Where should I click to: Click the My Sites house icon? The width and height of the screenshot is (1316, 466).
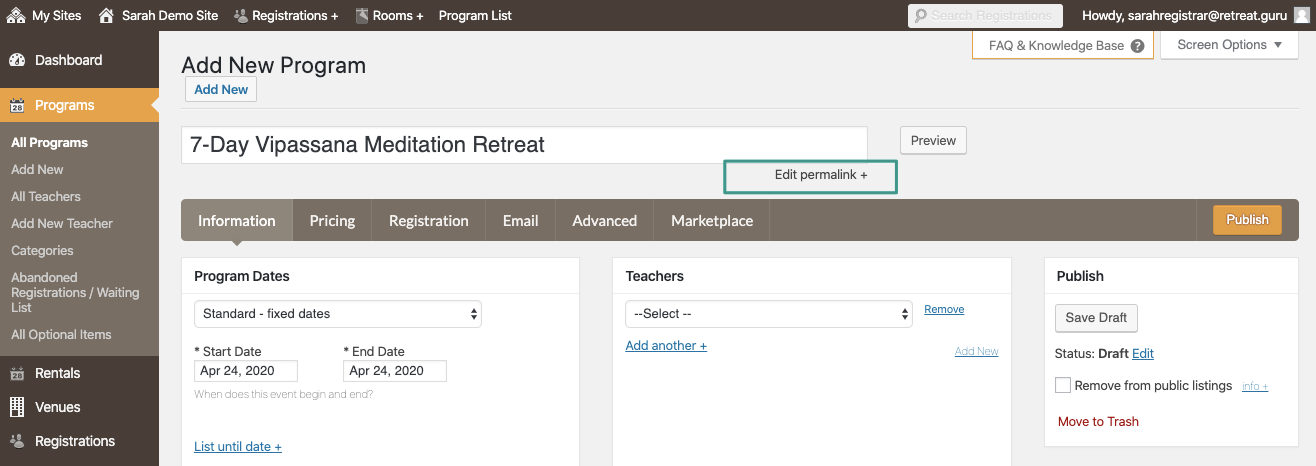click(16, 15)
